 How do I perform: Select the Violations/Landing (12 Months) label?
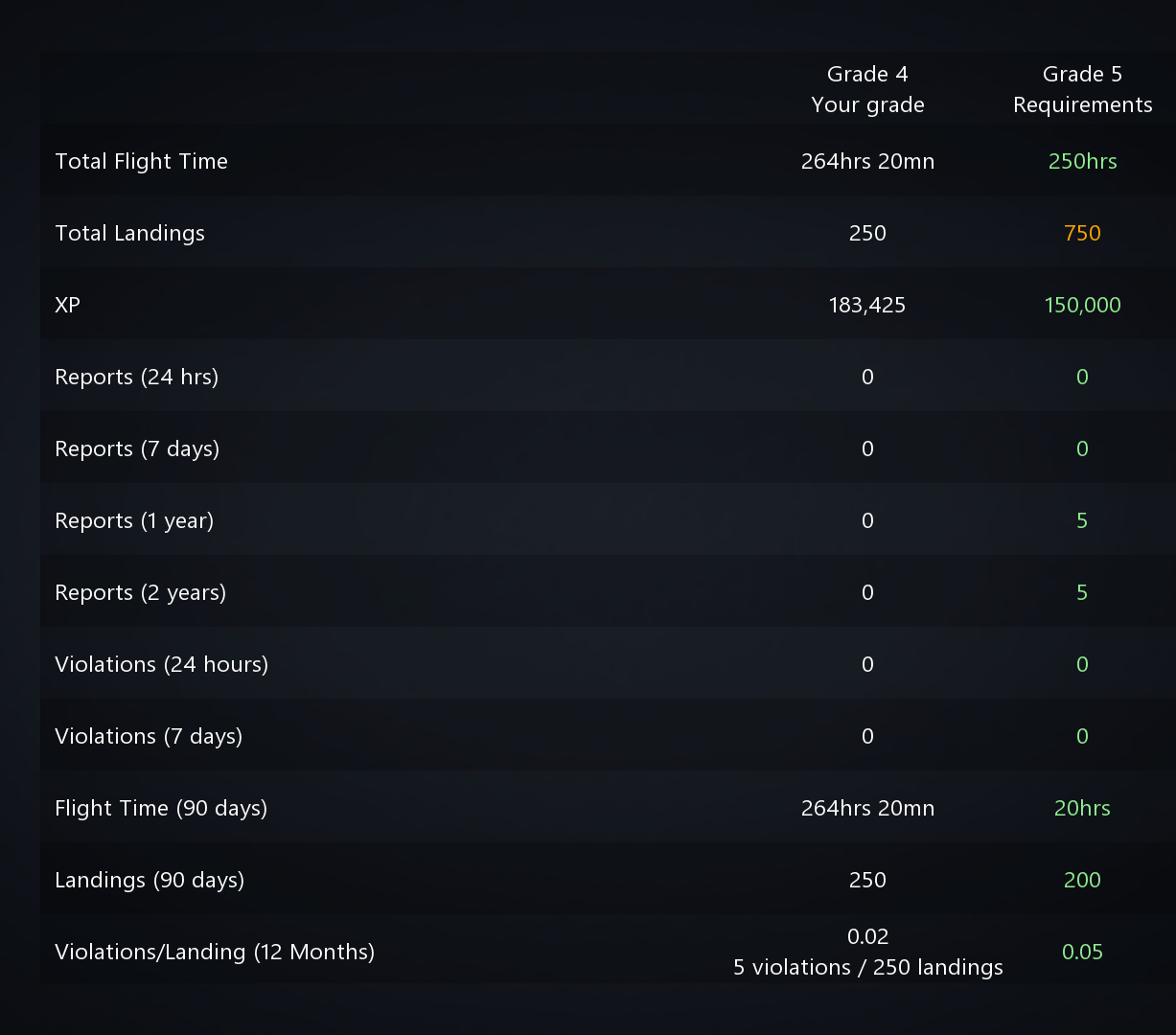[x=215, y=952]
